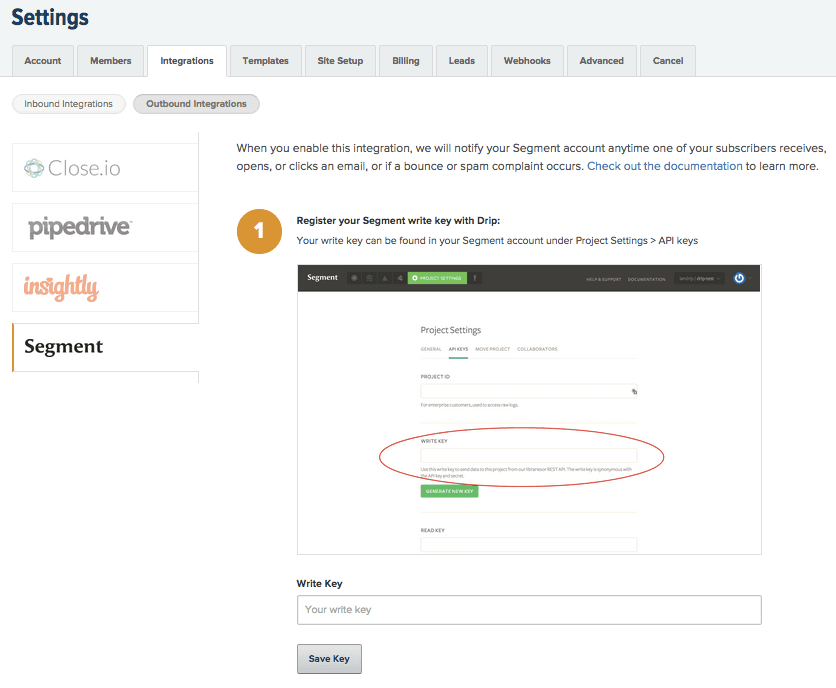This screenshot has height=688, width=836.
Task: Click the Segment logo in the screenshot header
Action: pos(323,278)
